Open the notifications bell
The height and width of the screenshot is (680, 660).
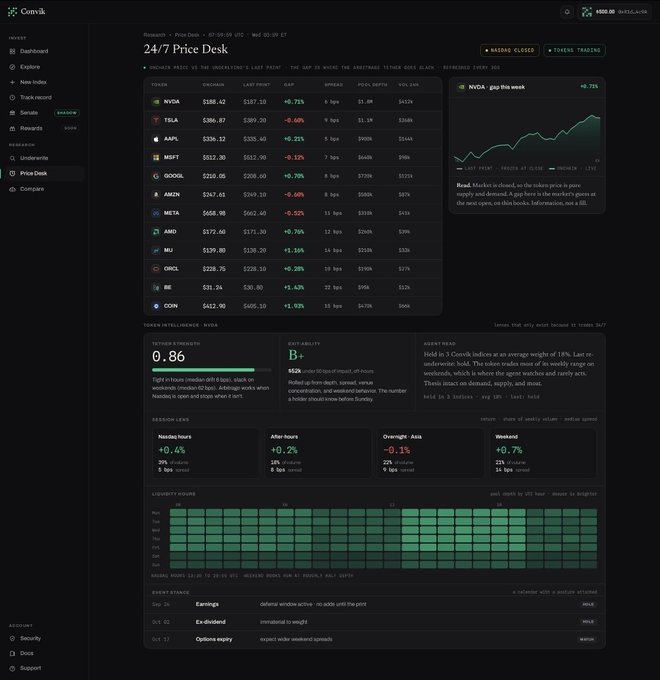pos(567,12)
